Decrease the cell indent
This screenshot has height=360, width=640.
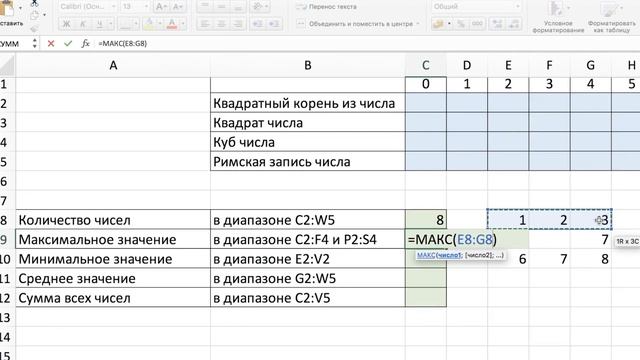tap(258, 24)
